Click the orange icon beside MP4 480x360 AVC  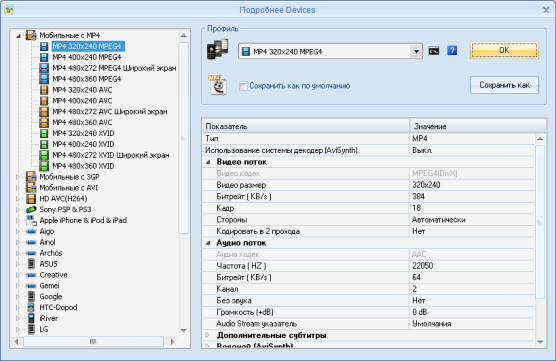point(44,123)
